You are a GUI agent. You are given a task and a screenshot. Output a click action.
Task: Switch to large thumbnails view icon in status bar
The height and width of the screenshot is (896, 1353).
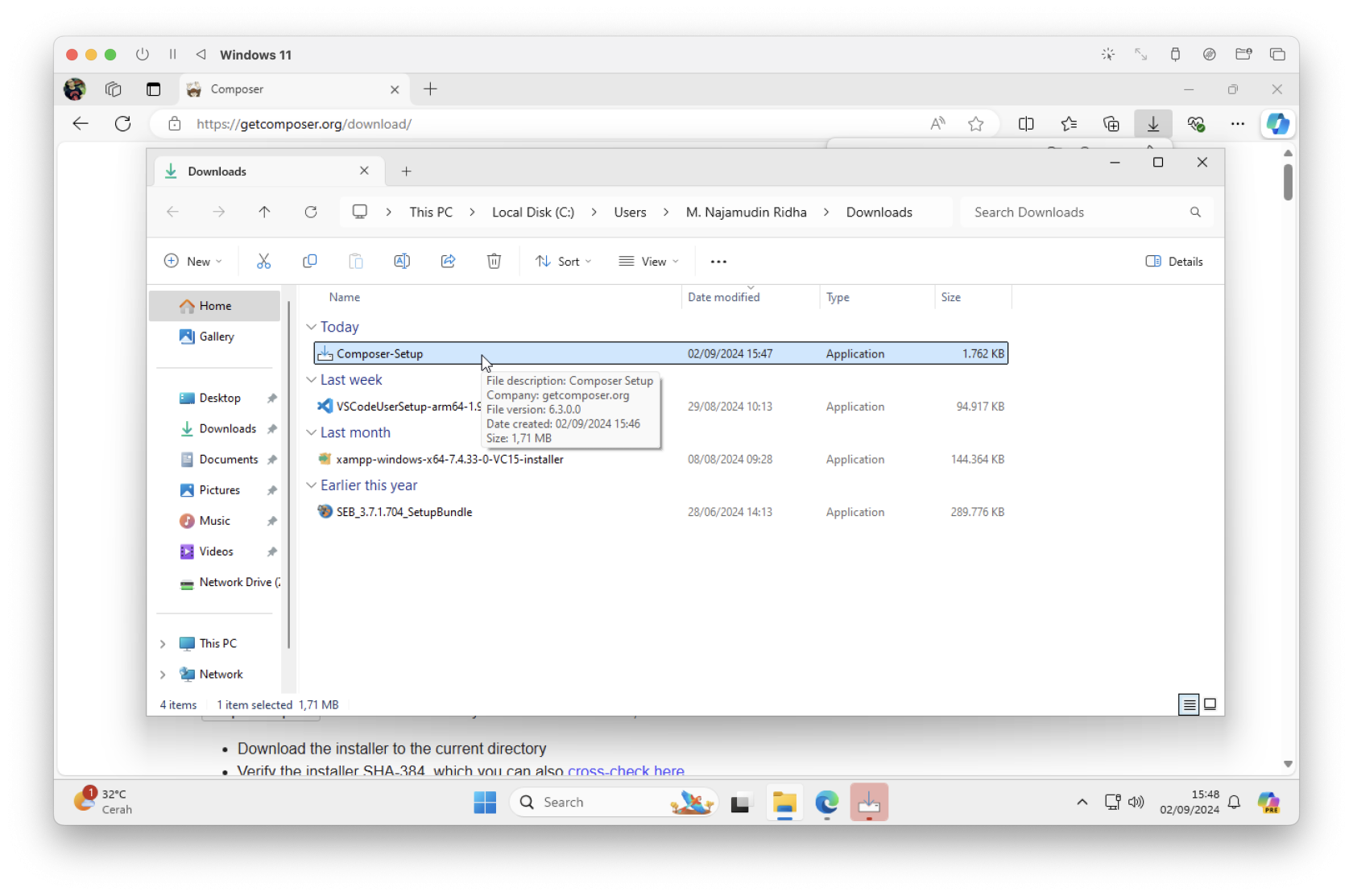point(1210,704)
